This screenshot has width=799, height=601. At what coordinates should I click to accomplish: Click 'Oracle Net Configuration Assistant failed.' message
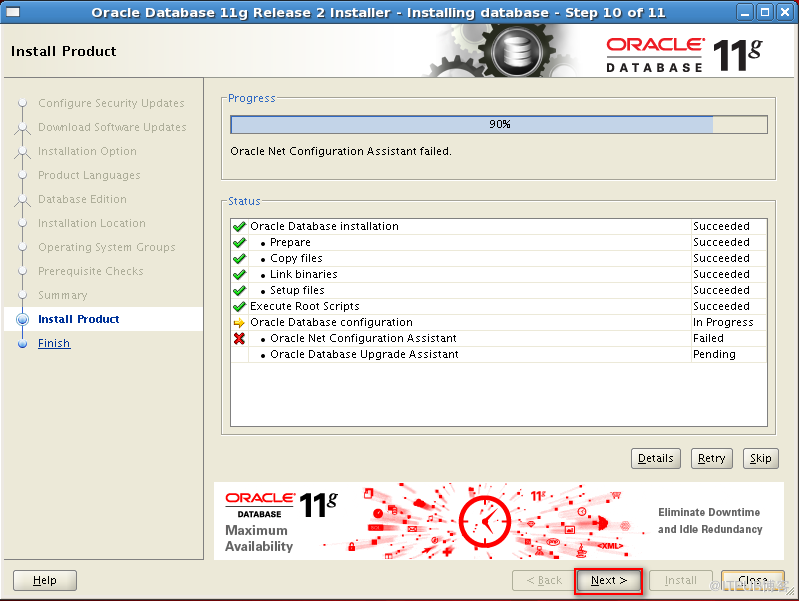coord(341,151)
